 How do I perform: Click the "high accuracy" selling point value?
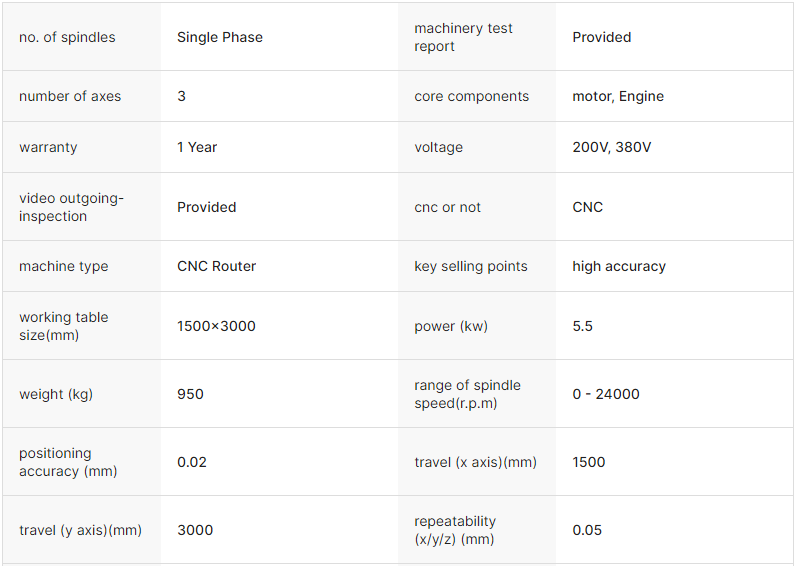click(619, 266)
